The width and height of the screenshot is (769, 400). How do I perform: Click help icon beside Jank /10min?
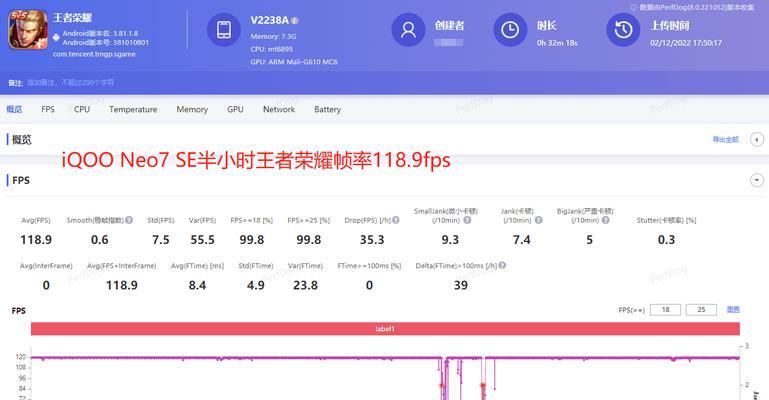click(538, 220)
